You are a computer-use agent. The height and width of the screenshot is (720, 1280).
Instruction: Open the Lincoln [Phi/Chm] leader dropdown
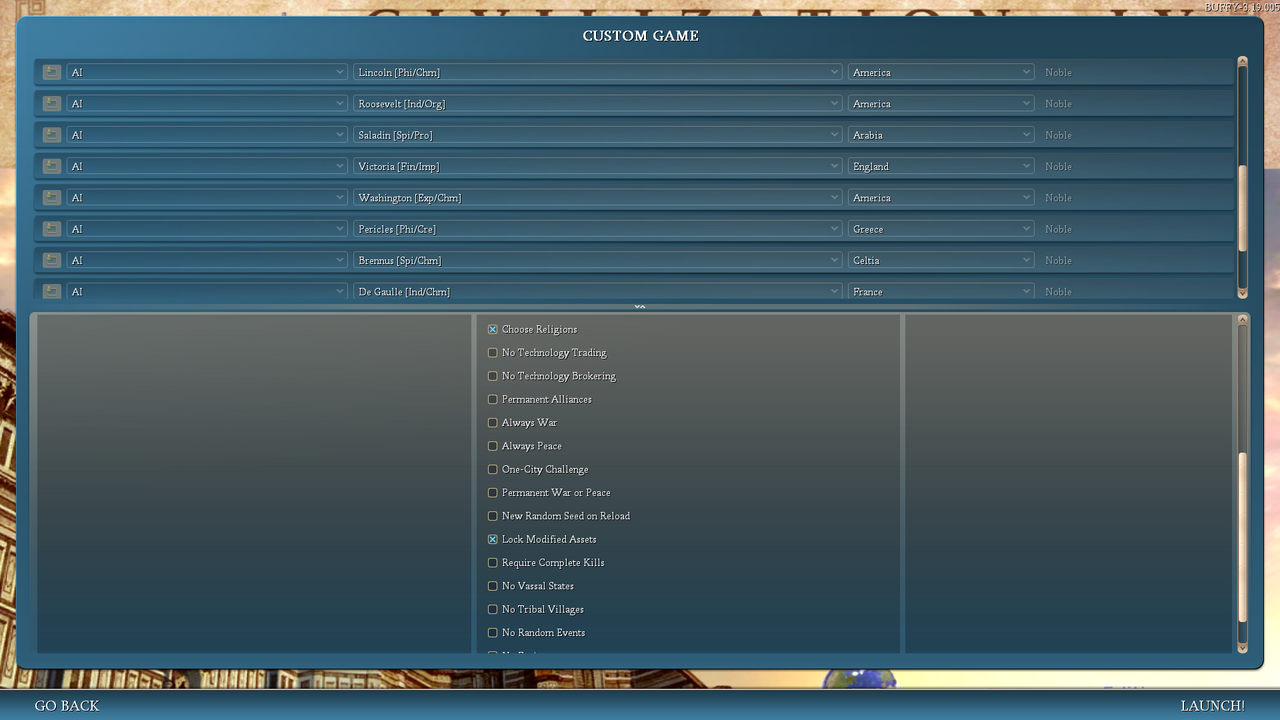(x=598, y=72)
